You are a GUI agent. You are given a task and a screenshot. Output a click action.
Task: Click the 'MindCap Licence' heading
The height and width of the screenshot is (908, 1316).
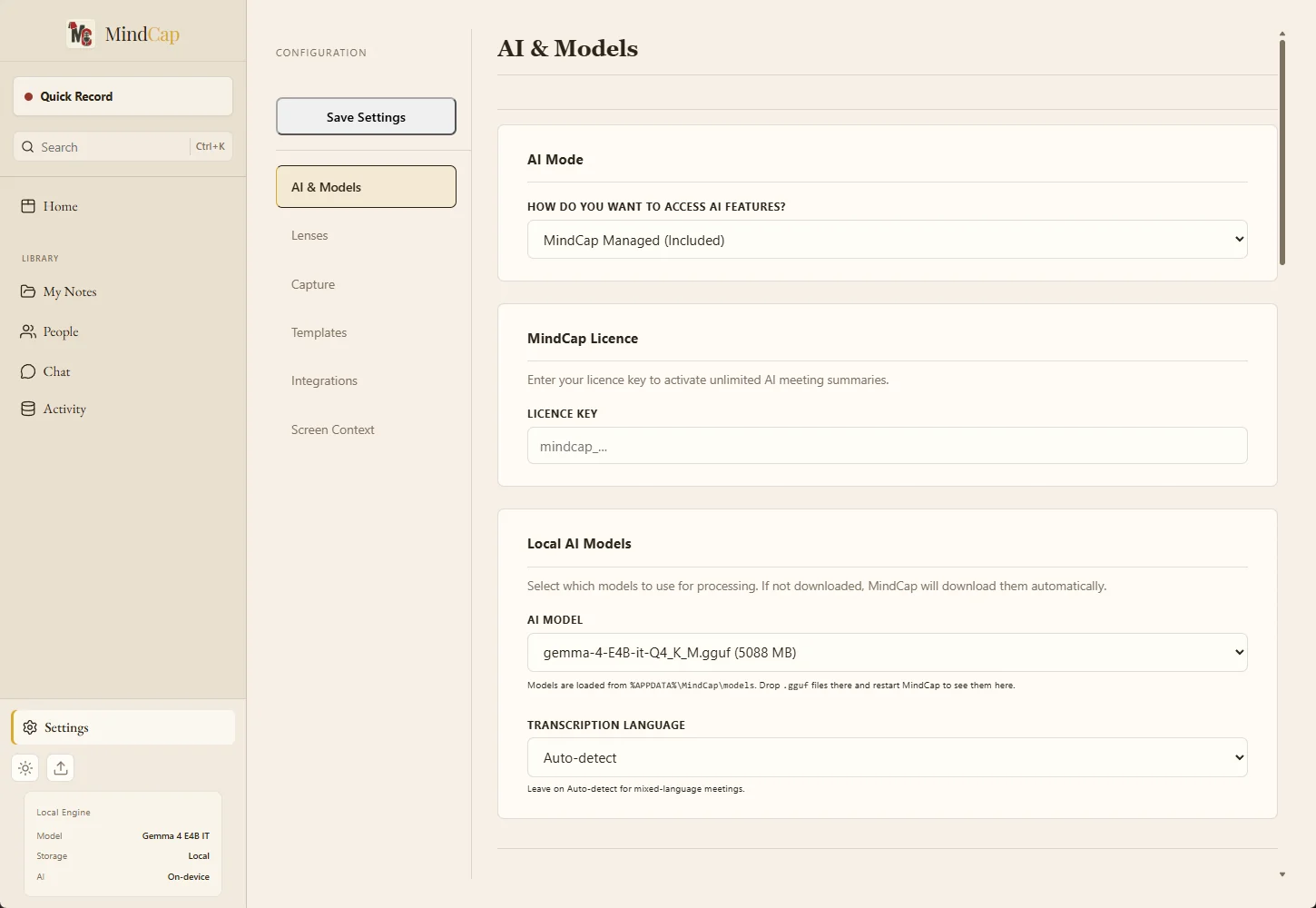coord(583,339)
